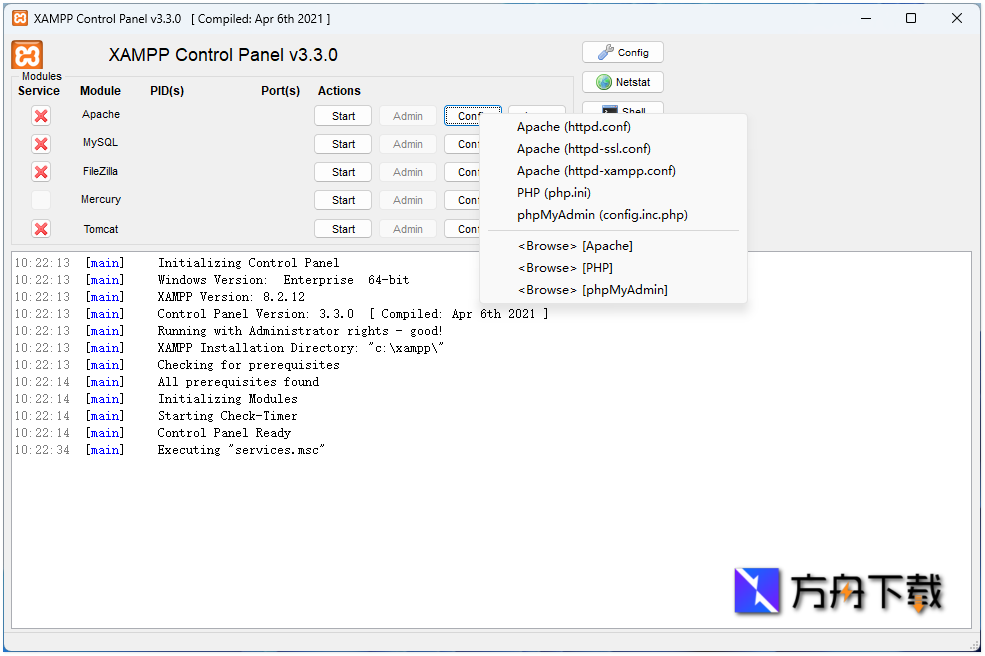This screenshot has height=656, width=985.
Task: Start the Apache module
Action: [x=343, y=116]
